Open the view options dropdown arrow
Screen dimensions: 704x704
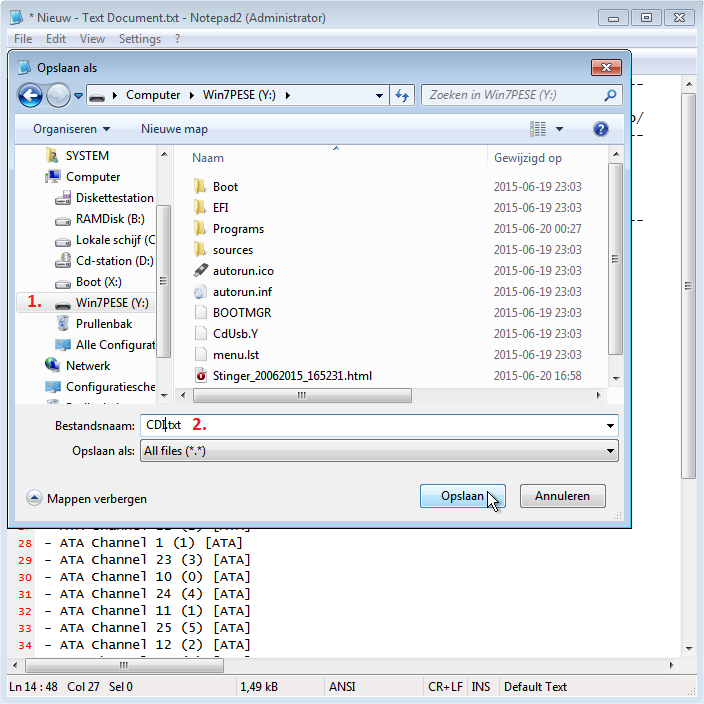coord(559,129)
